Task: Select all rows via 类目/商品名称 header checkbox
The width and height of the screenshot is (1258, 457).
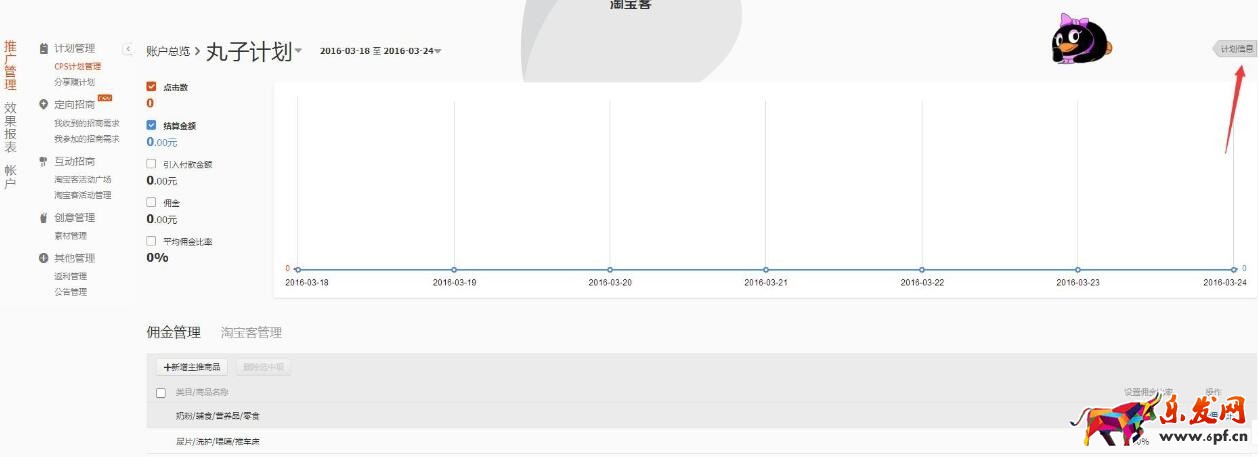Action: pyautogui.click(x=161, y=393)
